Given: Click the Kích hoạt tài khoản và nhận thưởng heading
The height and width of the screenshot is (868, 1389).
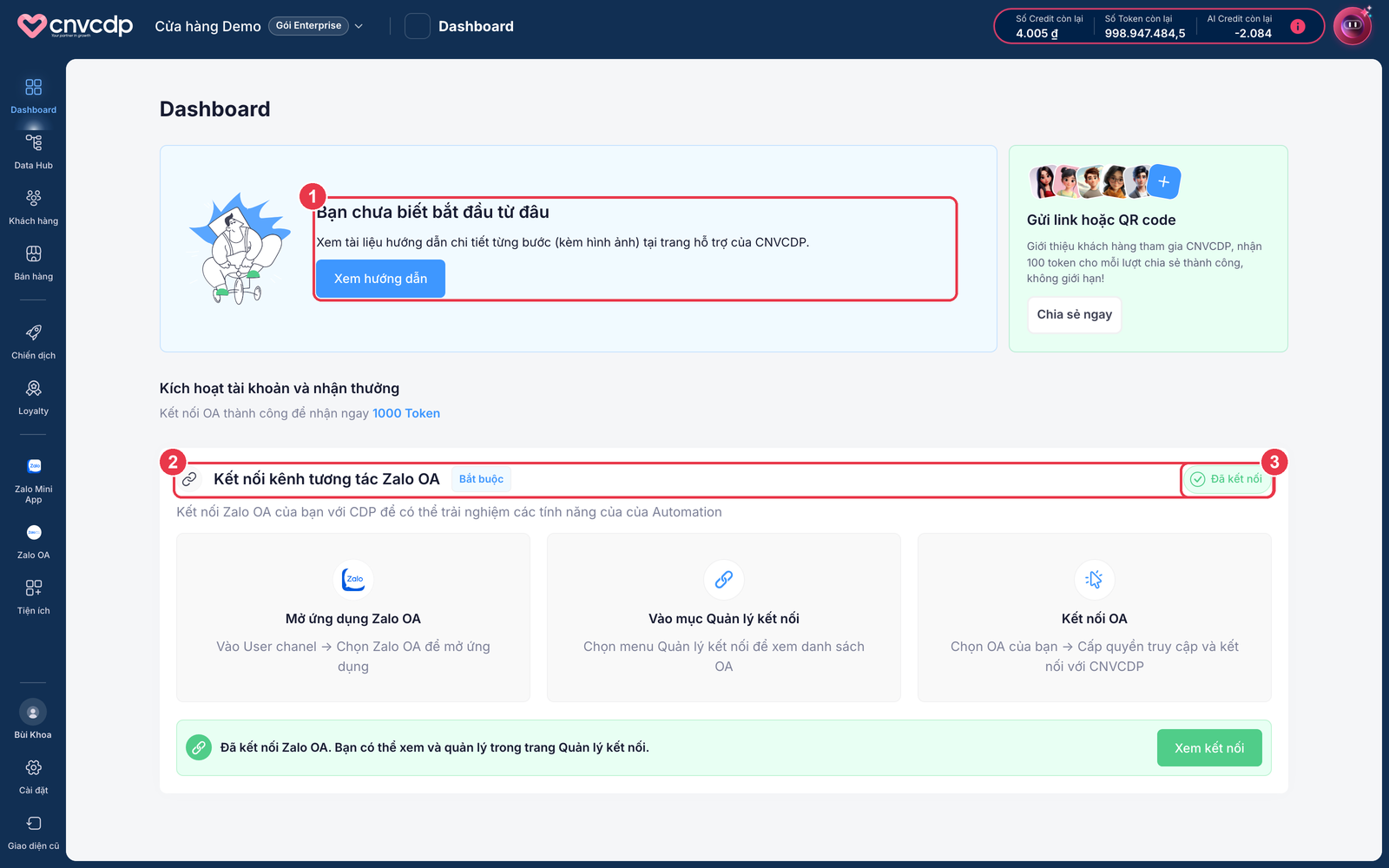Looking at the screenshot, I should point(280,389).
